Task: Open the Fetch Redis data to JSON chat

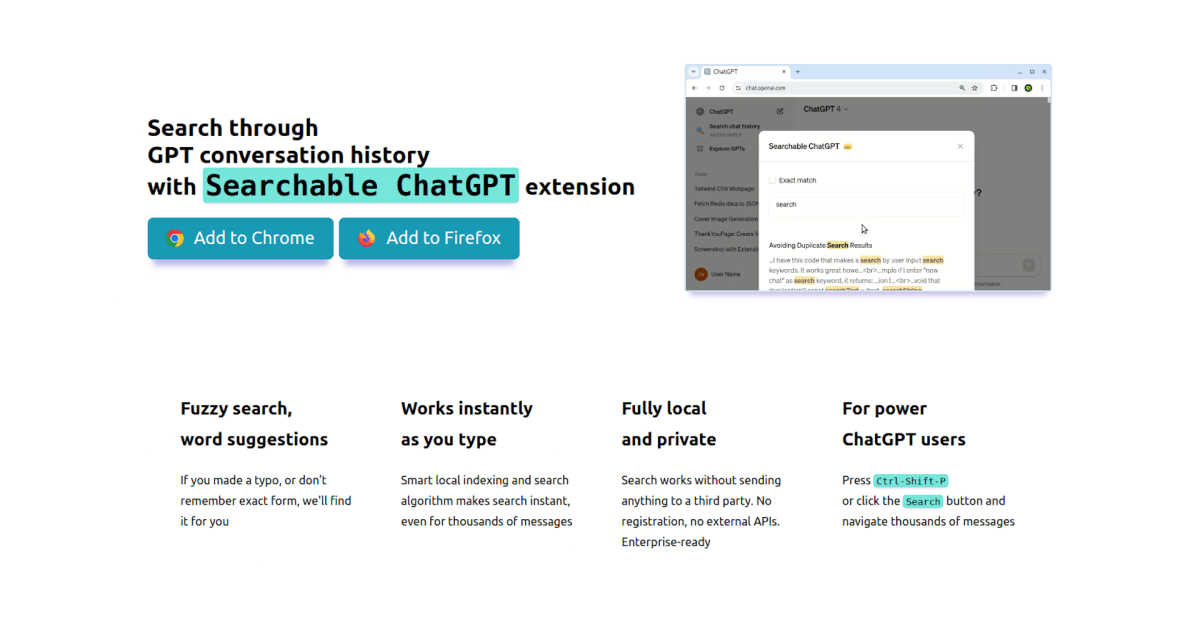Action: coord(727,203)
